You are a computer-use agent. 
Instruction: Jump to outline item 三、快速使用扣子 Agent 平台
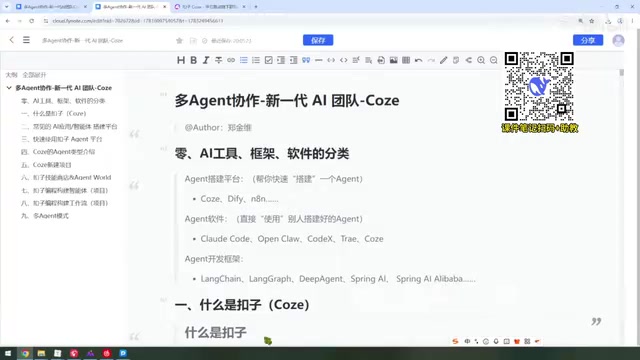[62, 139]
